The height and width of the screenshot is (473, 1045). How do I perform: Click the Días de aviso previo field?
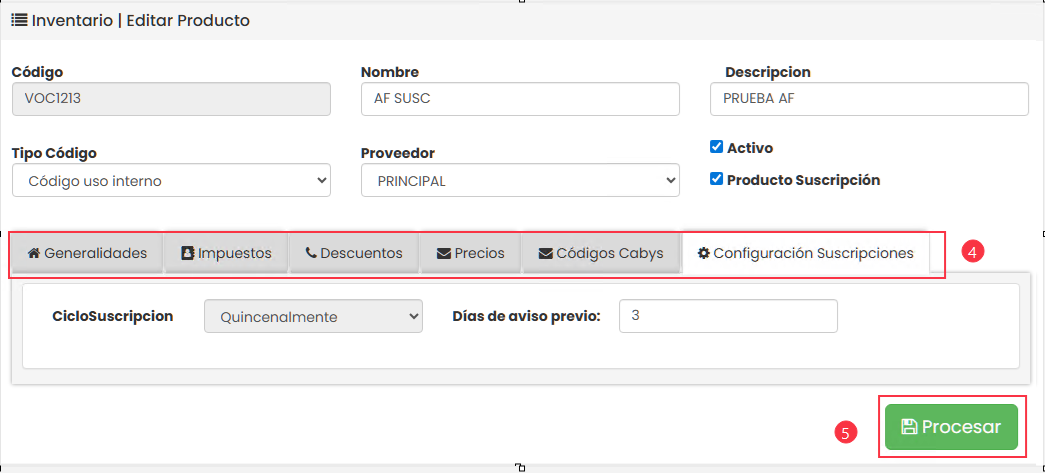point(728,315)
